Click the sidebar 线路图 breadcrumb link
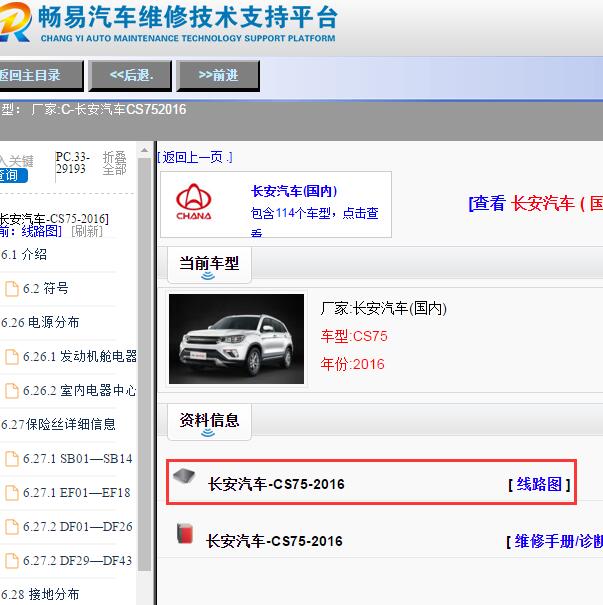The image size is (603, 605). point(41,232)
